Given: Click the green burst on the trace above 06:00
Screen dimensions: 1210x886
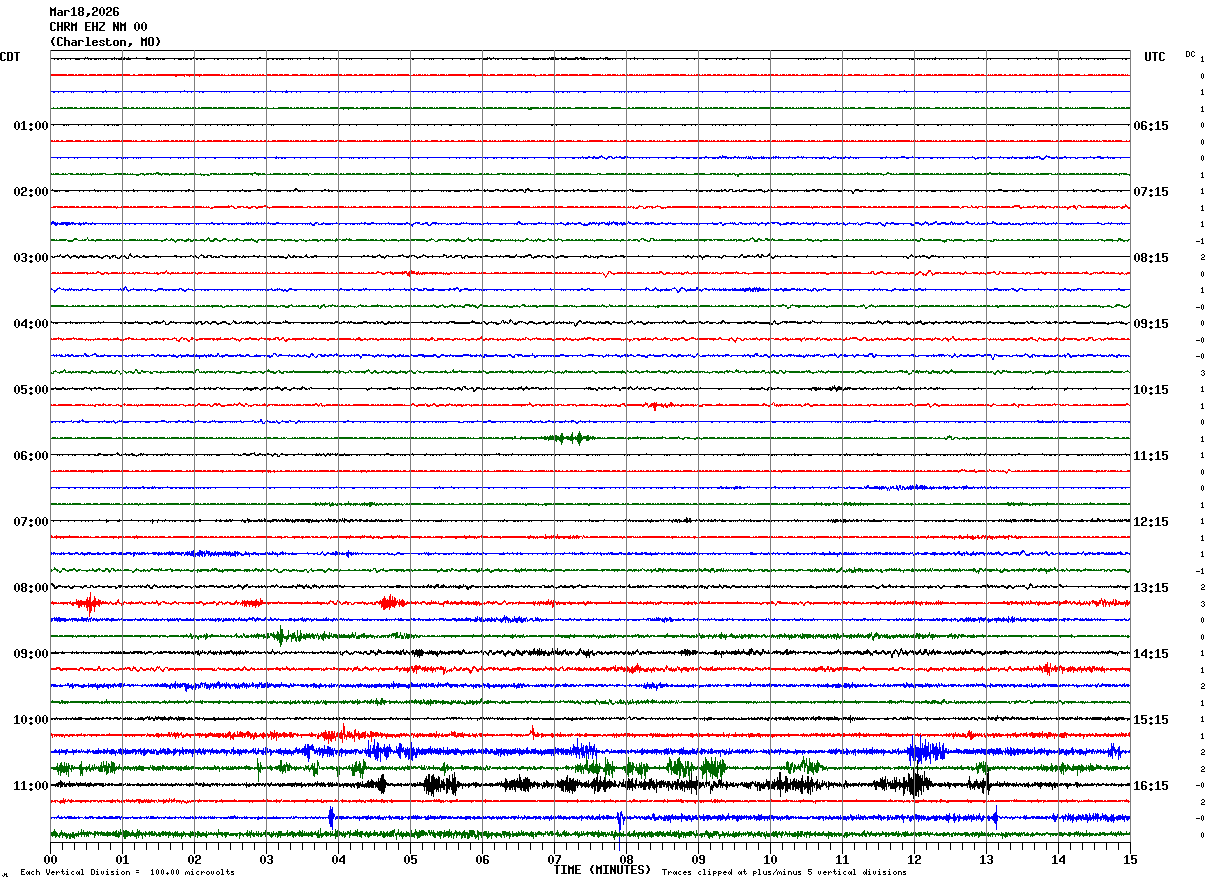Looking at the screenshot, I should click(x=570, y=438).
